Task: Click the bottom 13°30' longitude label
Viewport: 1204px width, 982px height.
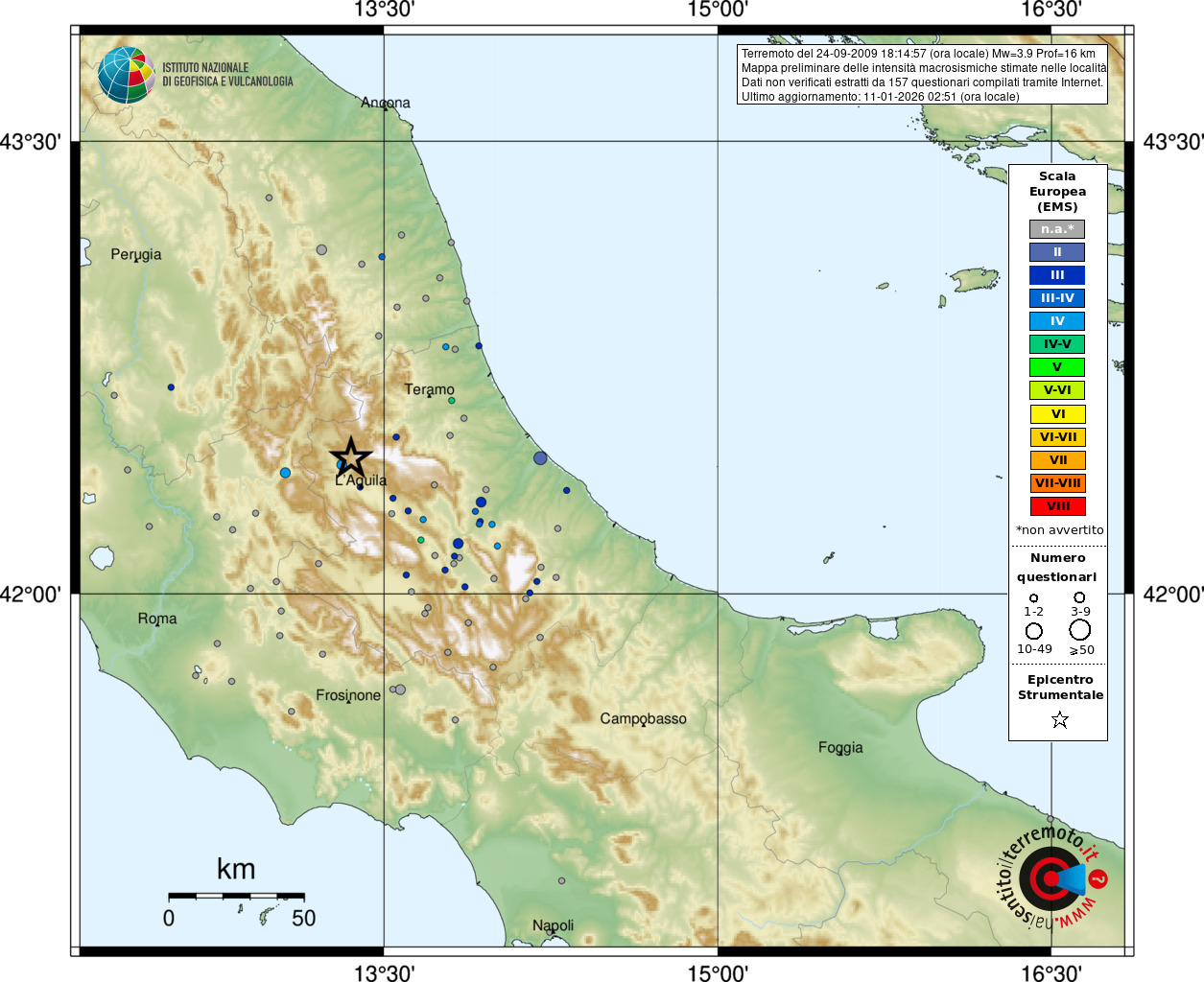Action: point(384,972)
